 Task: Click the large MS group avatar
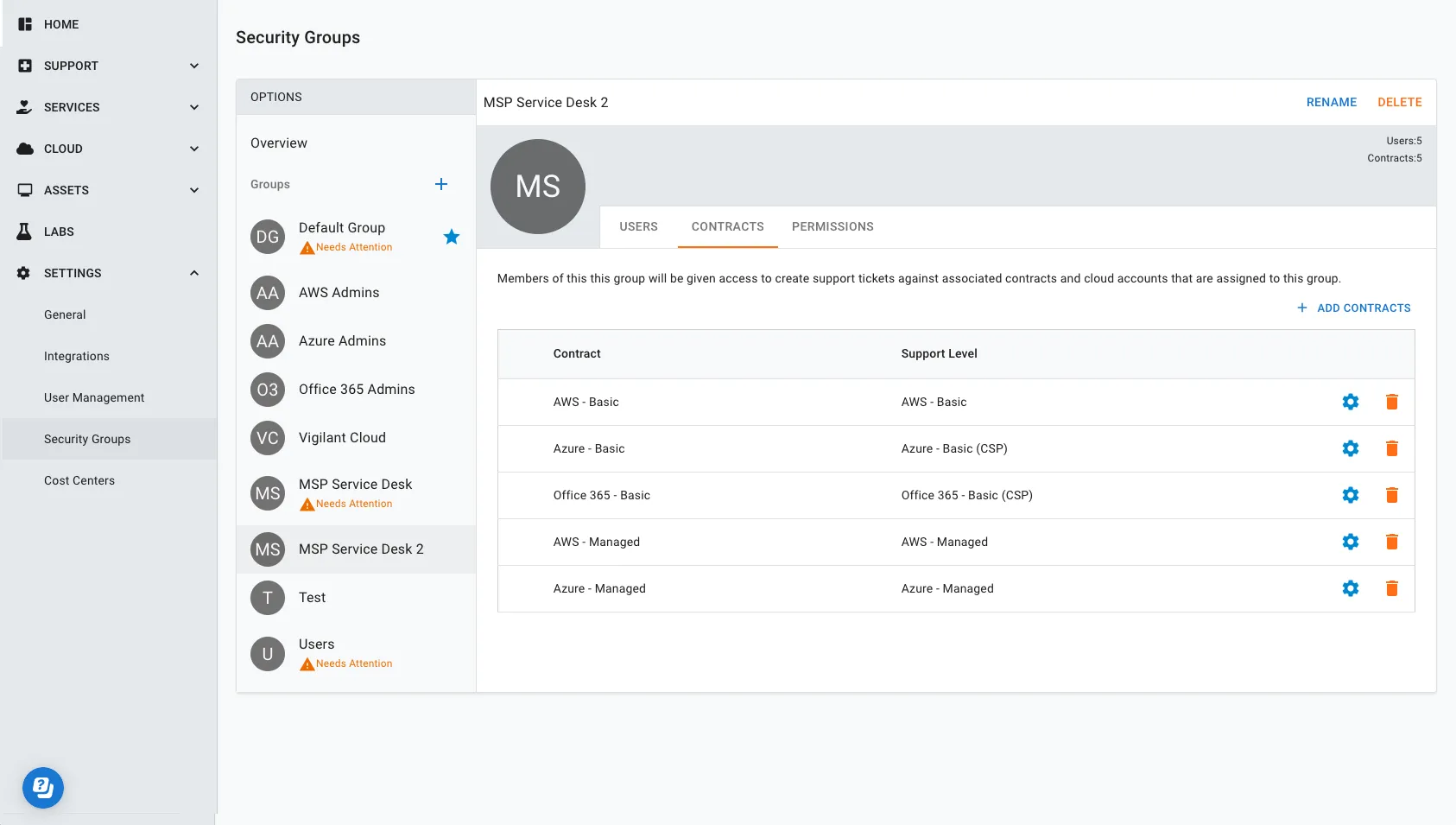coord(538,187)
